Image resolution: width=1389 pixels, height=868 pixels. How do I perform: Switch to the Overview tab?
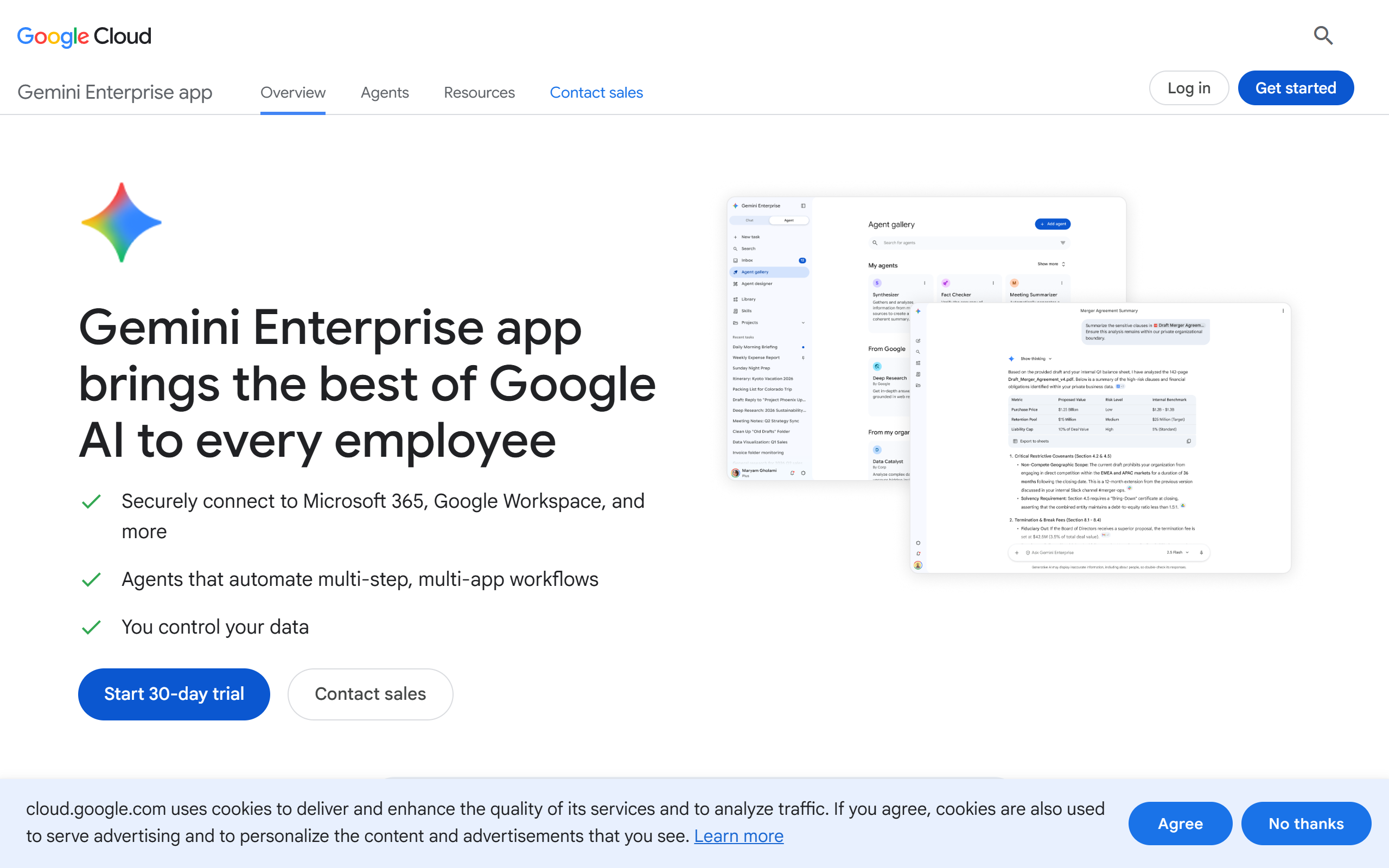293,92
